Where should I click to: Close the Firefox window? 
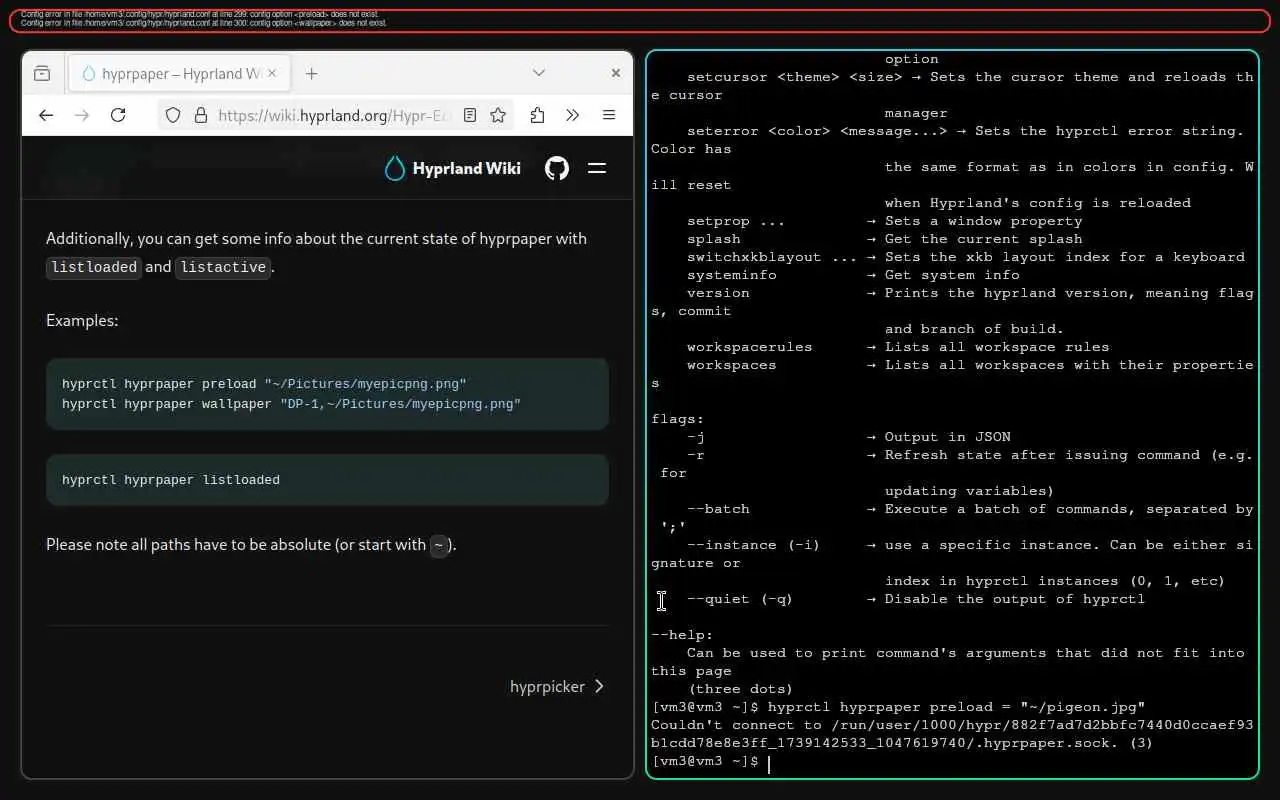(616, 73)
